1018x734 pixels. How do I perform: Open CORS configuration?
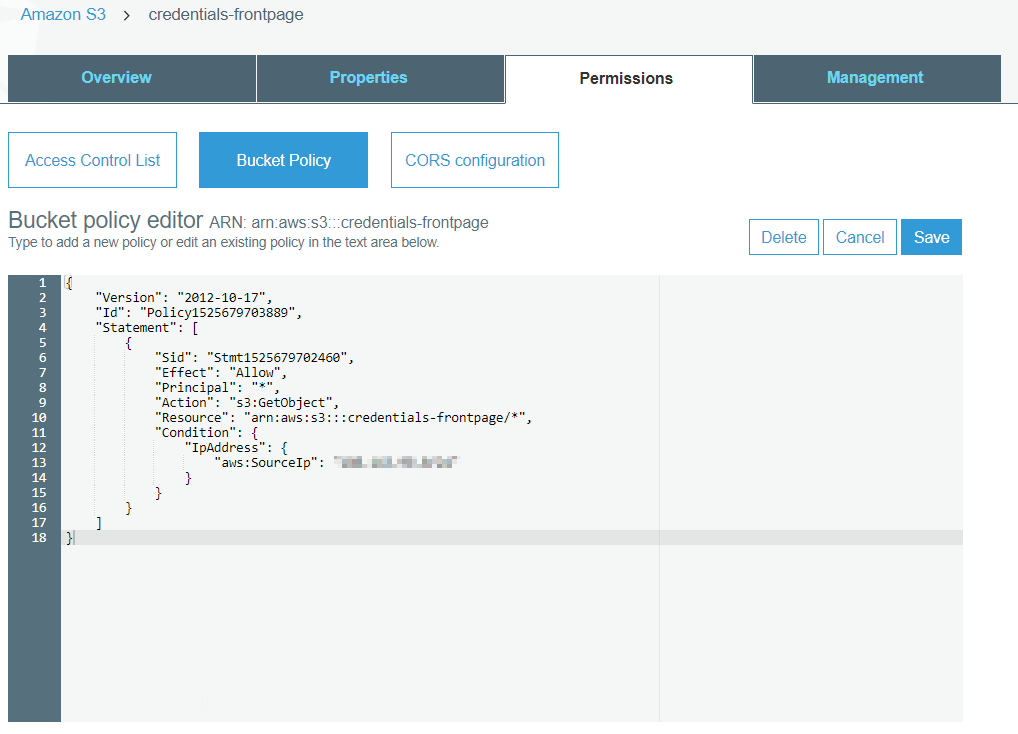click(475, 160)
